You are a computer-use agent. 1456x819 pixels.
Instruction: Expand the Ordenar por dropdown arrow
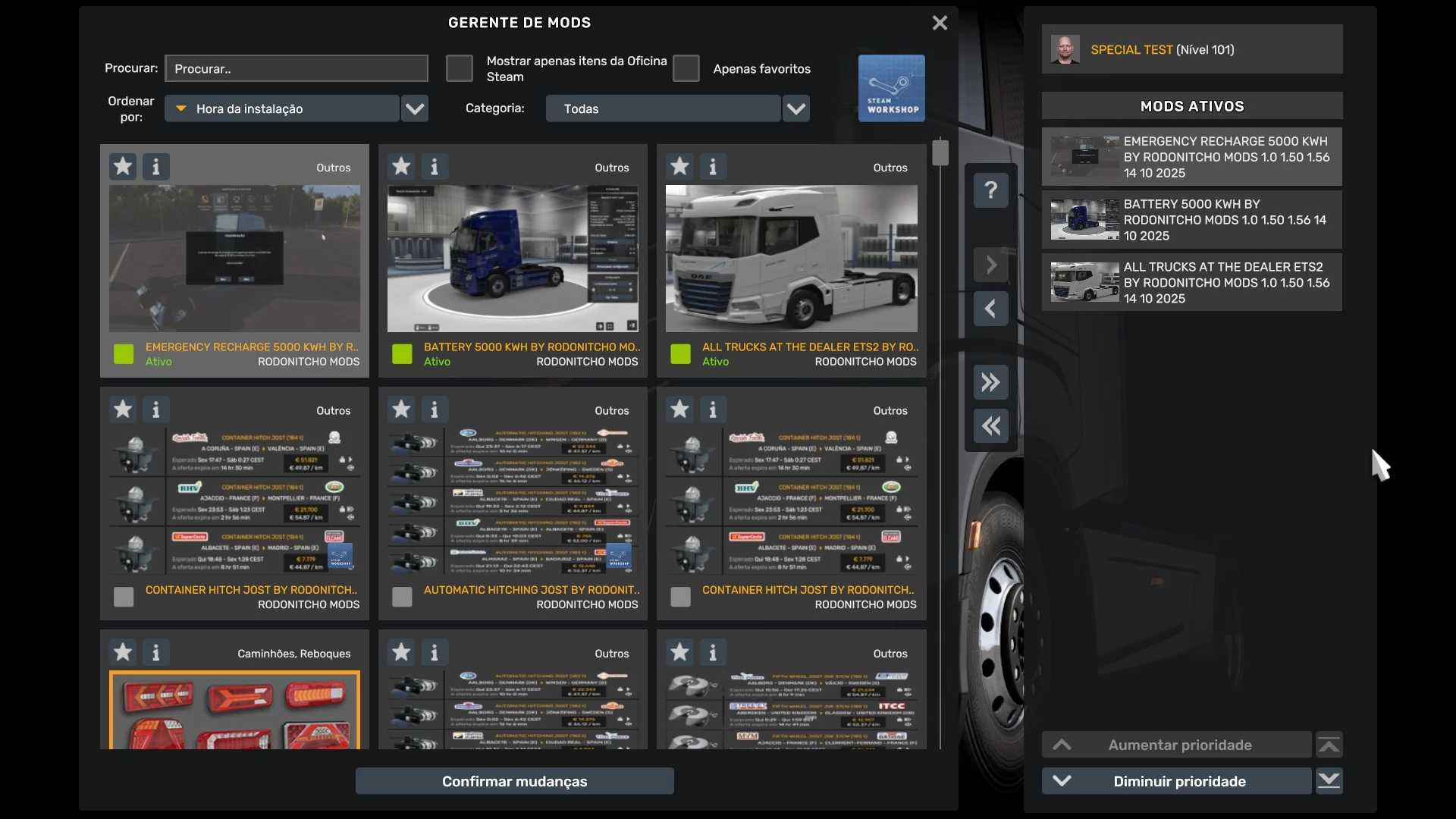click(415, 108)
